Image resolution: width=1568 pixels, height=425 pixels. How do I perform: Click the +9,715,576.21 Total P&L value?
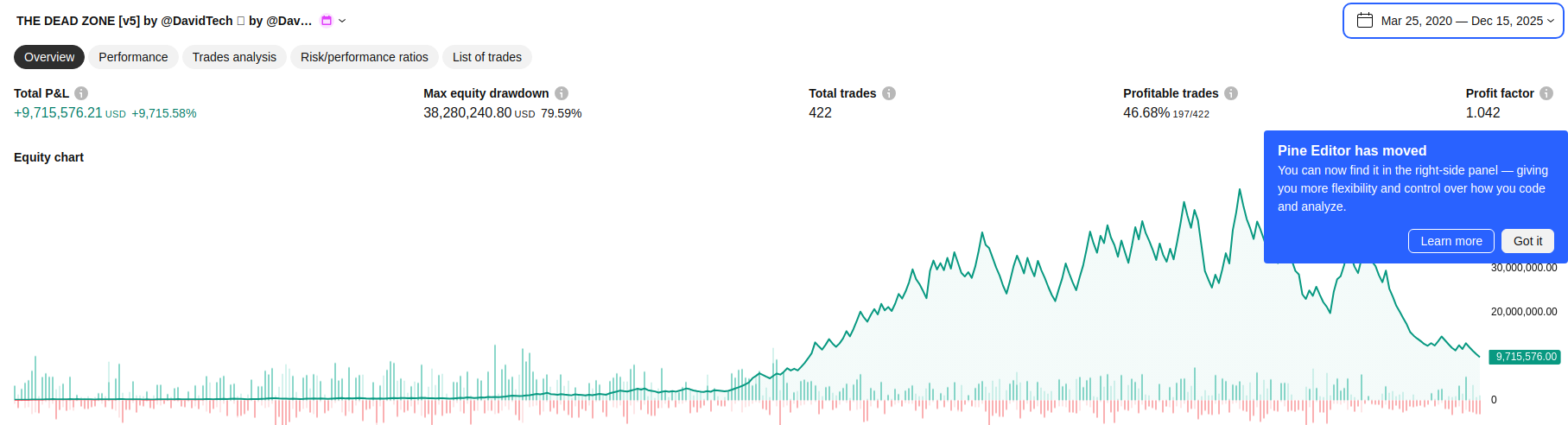58,113
